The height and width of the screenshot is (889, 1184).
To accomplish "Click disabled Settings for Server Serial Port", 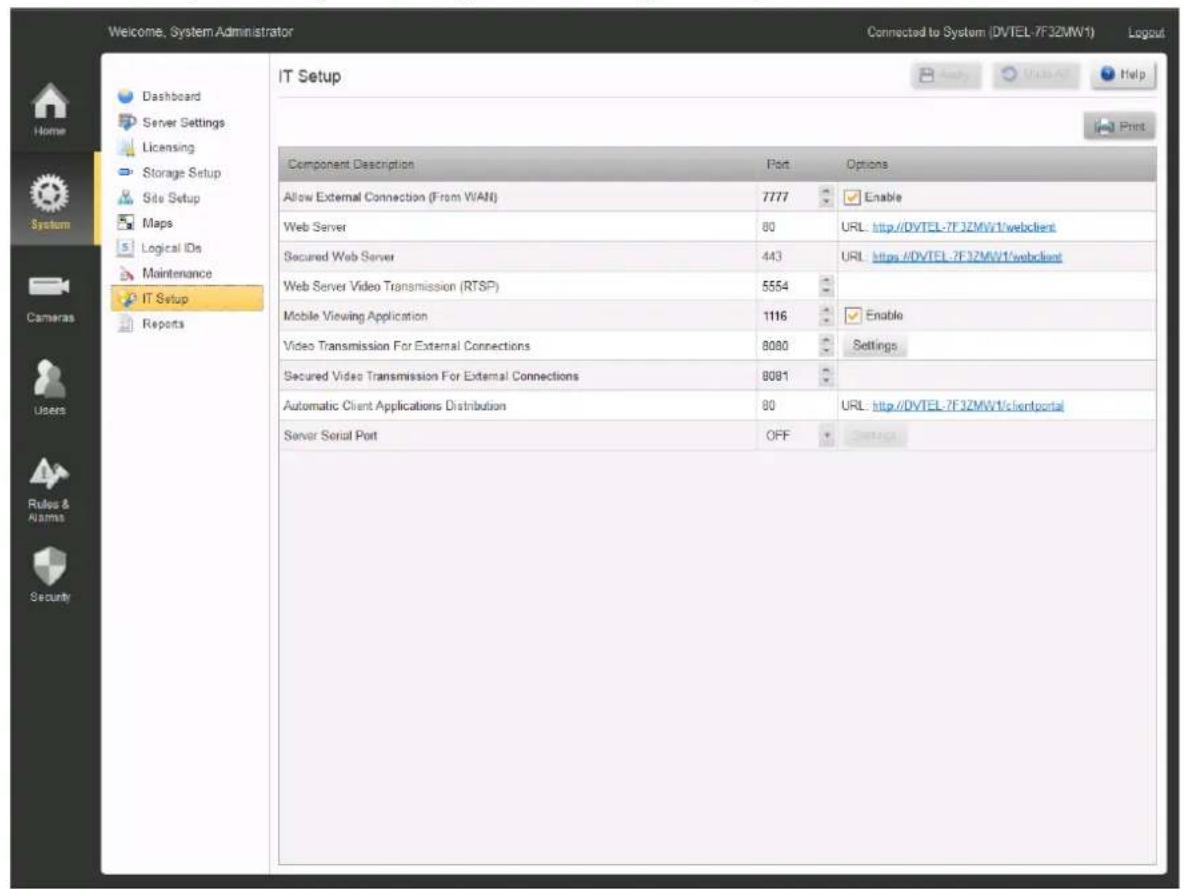I will coord(874,436).
